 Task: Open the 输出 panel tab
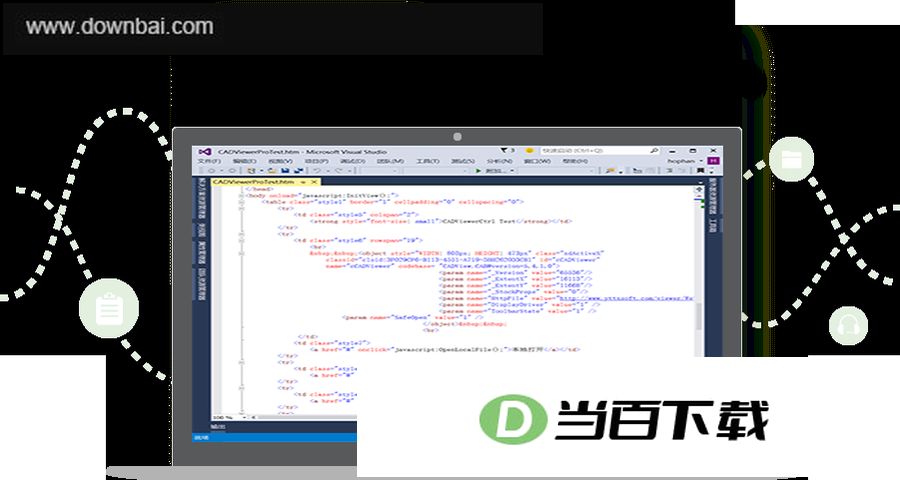pyautogui.click(x=218, y=427)
